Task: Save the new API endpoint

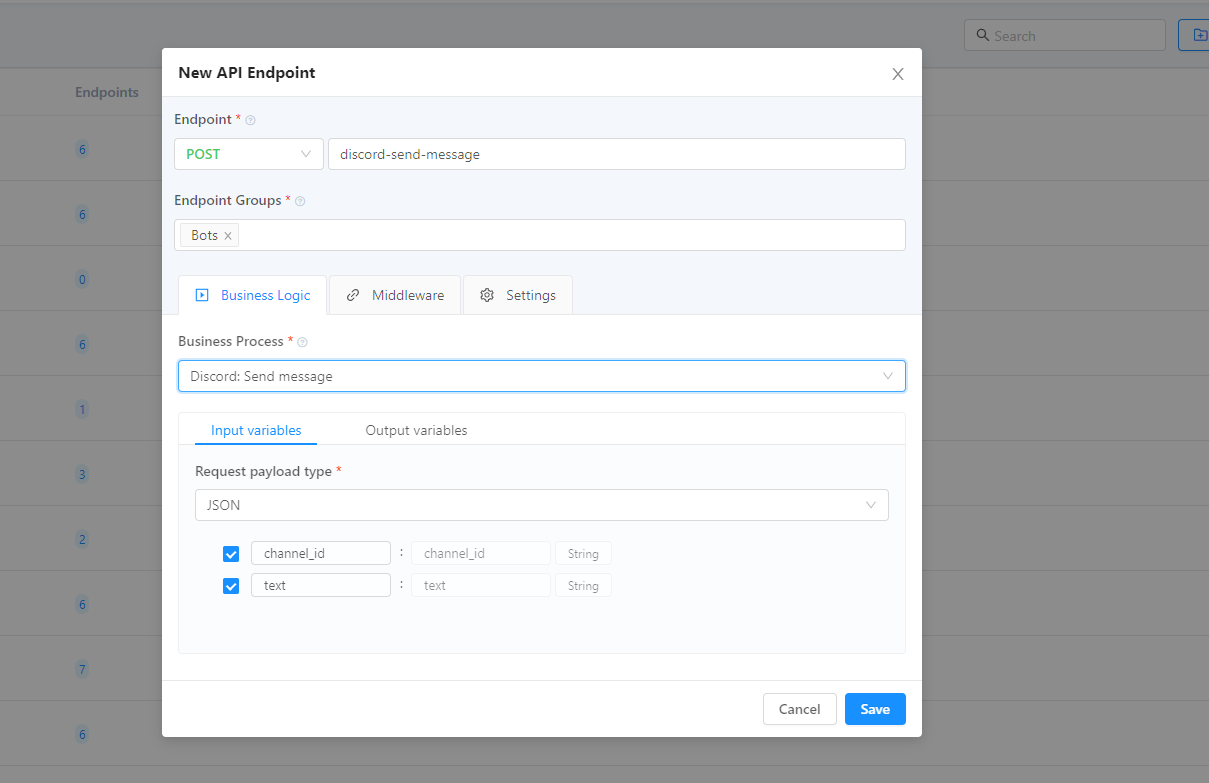Action: (874, 708)
